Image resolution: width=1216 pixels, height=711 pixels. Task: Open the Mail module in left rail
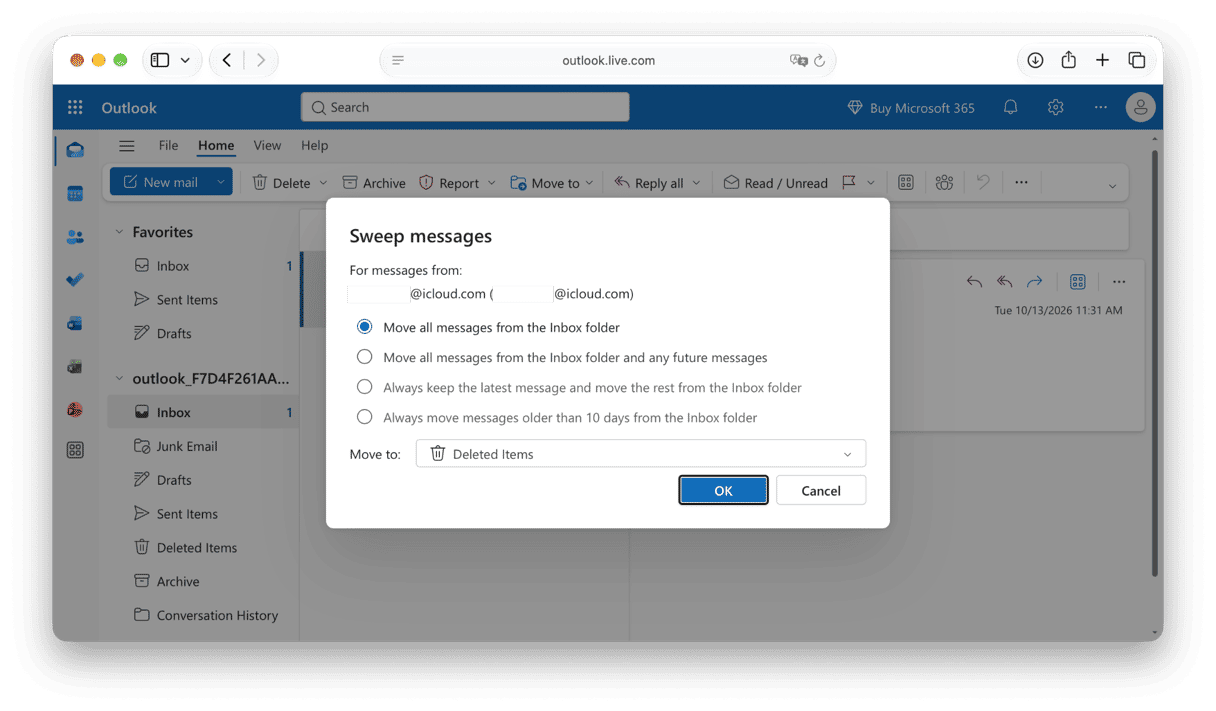tap(75, 150)
